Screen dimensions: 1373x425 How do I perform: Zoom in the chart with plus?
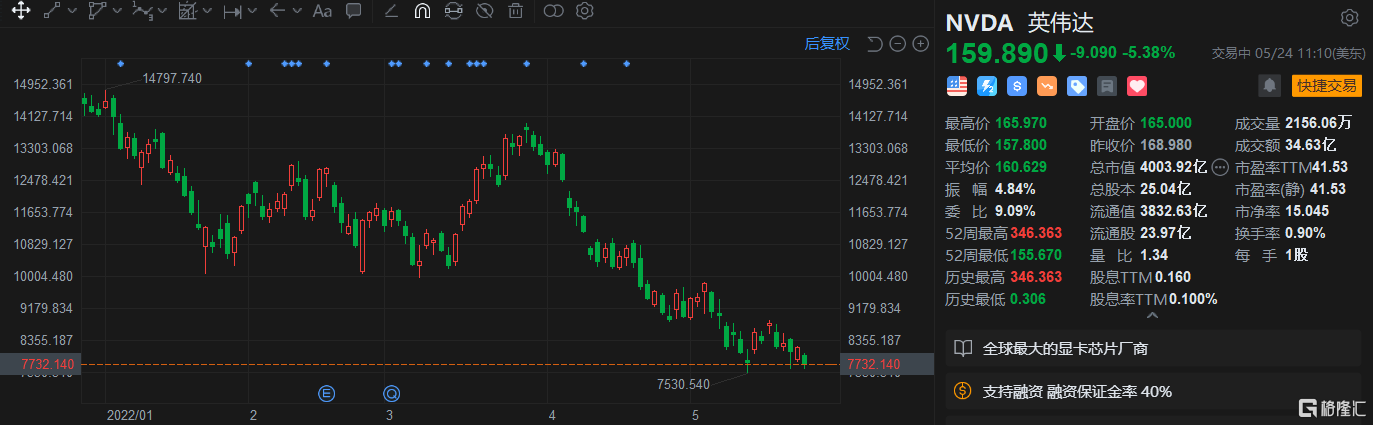921,43
